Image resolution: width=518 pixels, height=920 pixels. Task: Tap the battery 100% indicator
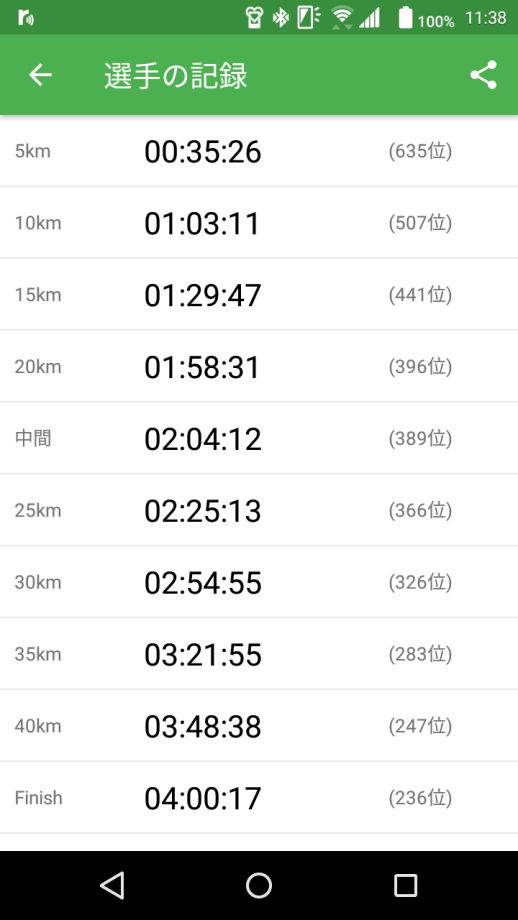pyautogui.click(x=426, y=19)
